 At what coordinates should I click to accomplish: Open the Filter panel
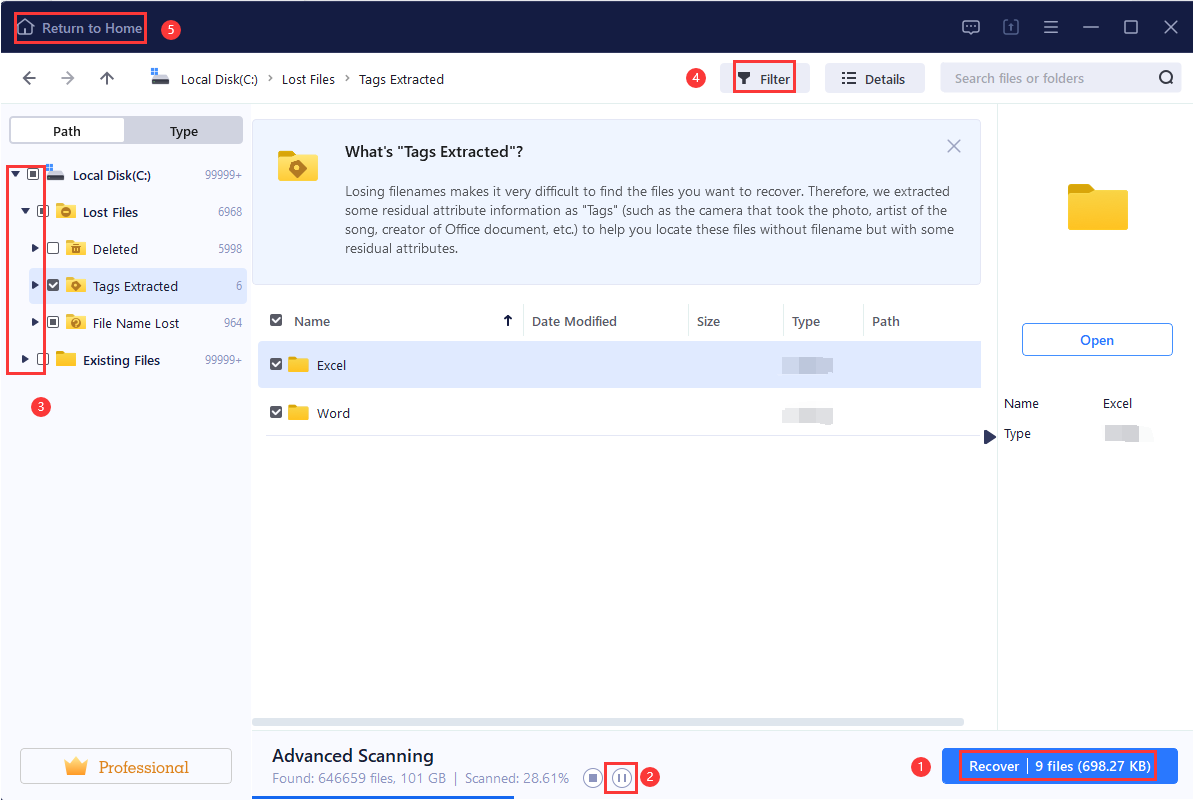tap(766, 77)
